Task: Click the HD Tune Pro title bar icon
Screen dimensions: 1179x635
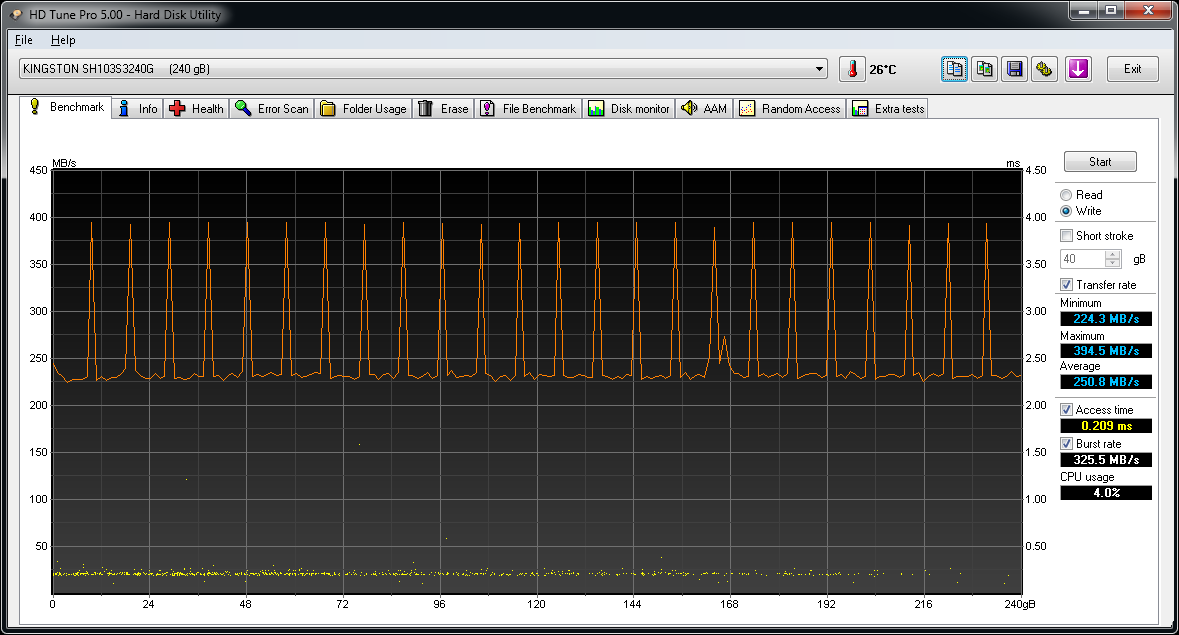Action: tap(16, 14)
